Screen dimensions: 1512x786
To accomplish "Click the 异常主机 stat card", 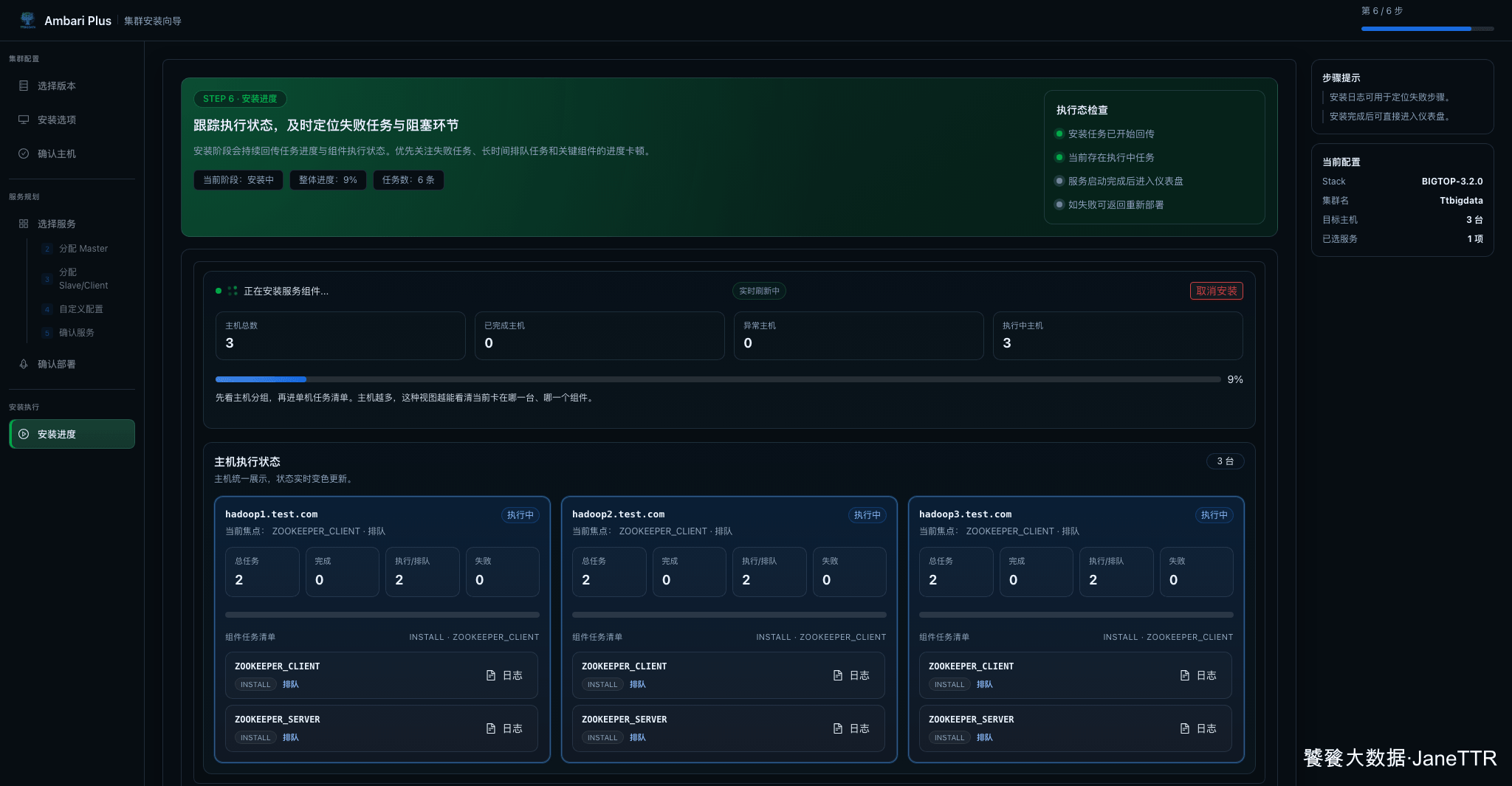I will (x=859, y=336).
